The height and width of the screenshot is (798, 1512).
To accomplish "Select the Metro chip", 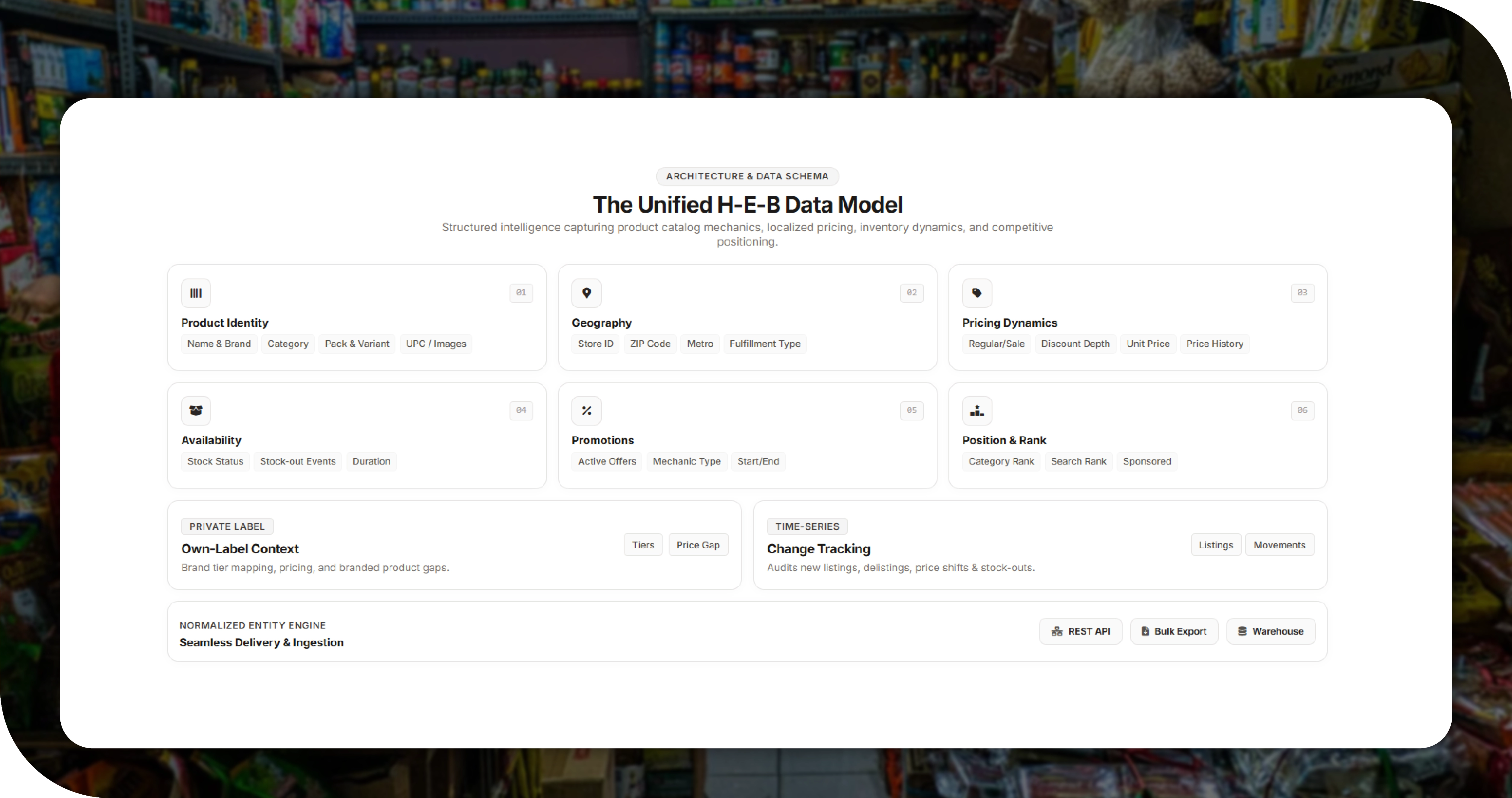I will click(700, 344).
